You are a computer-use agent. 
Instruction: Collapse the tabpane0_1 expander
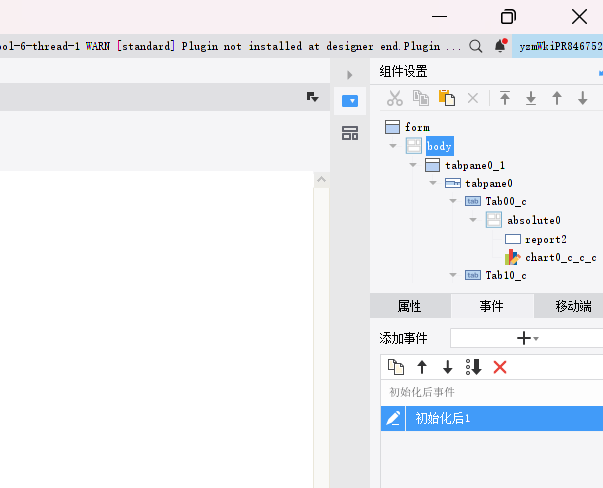point(413,165)
